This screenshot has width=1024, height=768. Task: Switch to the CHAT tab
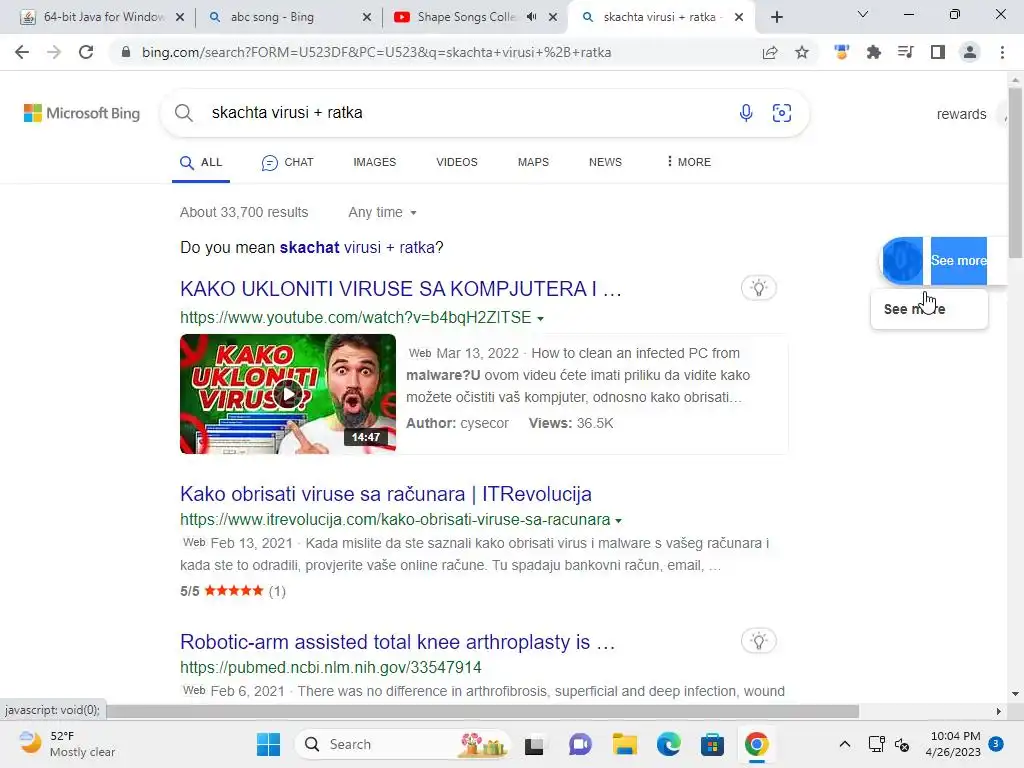tap(287, 163)
